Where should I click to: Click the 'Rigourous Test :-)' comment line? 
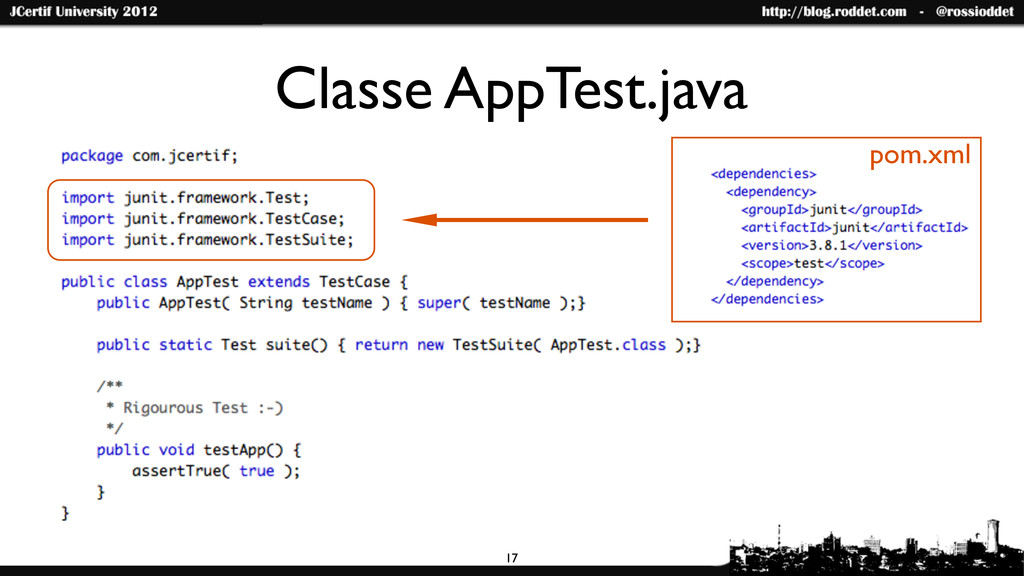tap(195, 408)
